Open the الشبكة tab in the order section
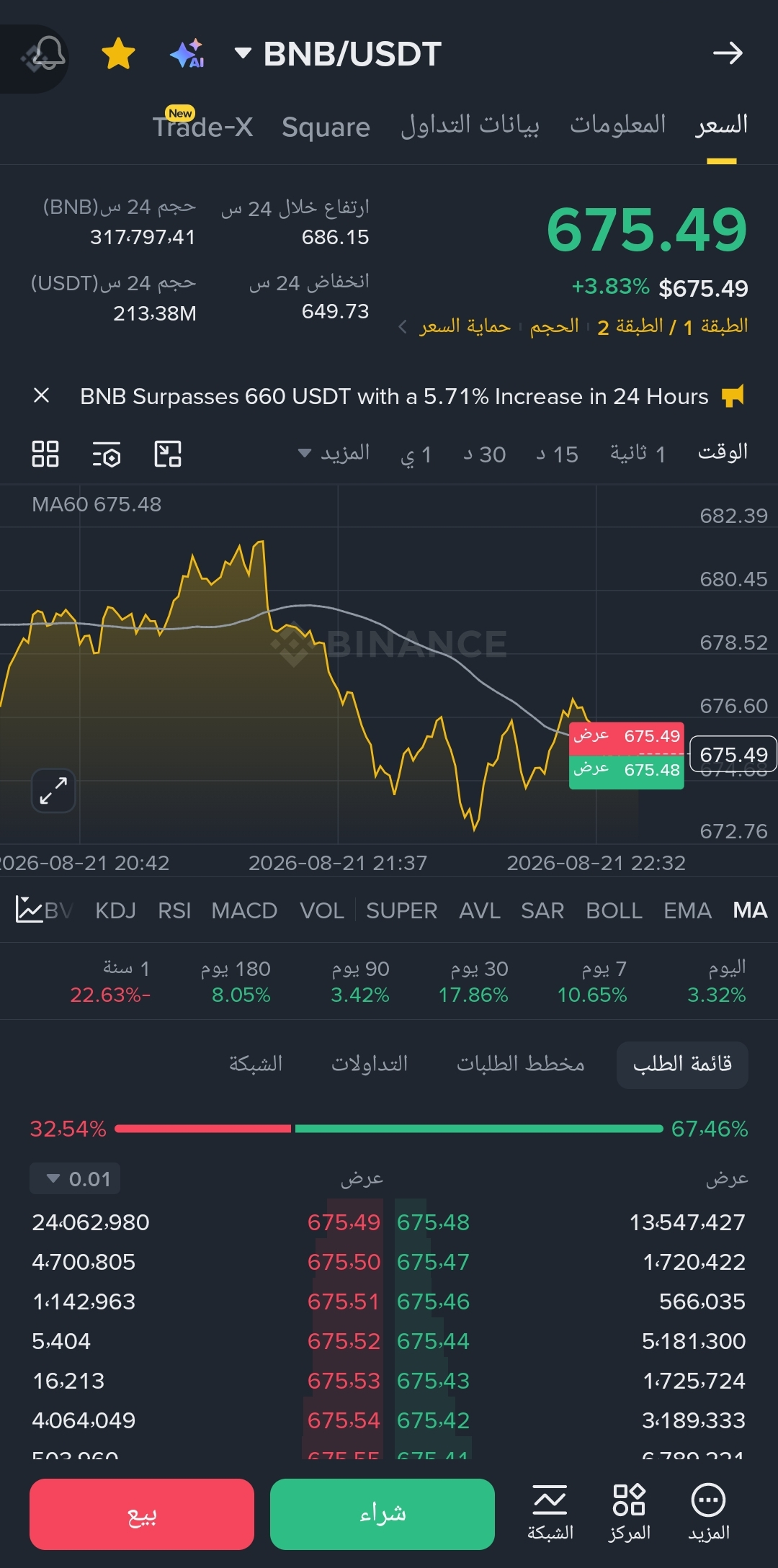Viewport: 778px width, 1568px height. point(256,1064)
